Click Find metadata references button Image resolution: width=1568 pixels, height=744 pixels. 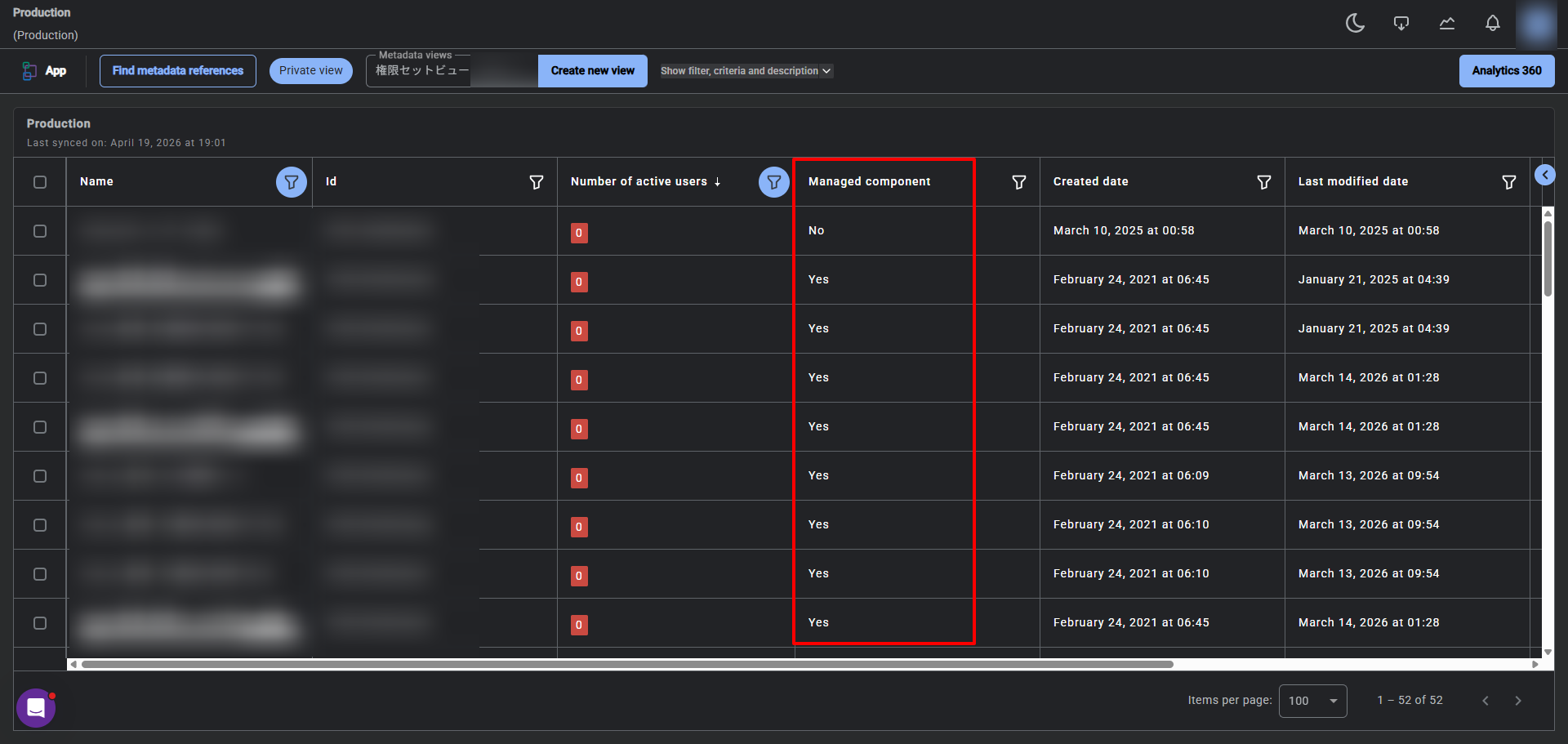click(x=178, y=71)
